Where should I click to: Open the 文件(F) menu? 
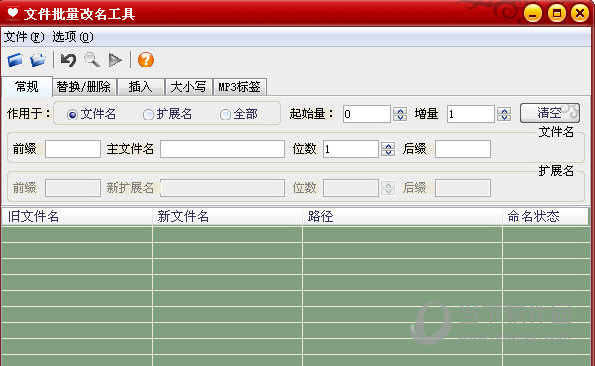(x=24, y=37)
